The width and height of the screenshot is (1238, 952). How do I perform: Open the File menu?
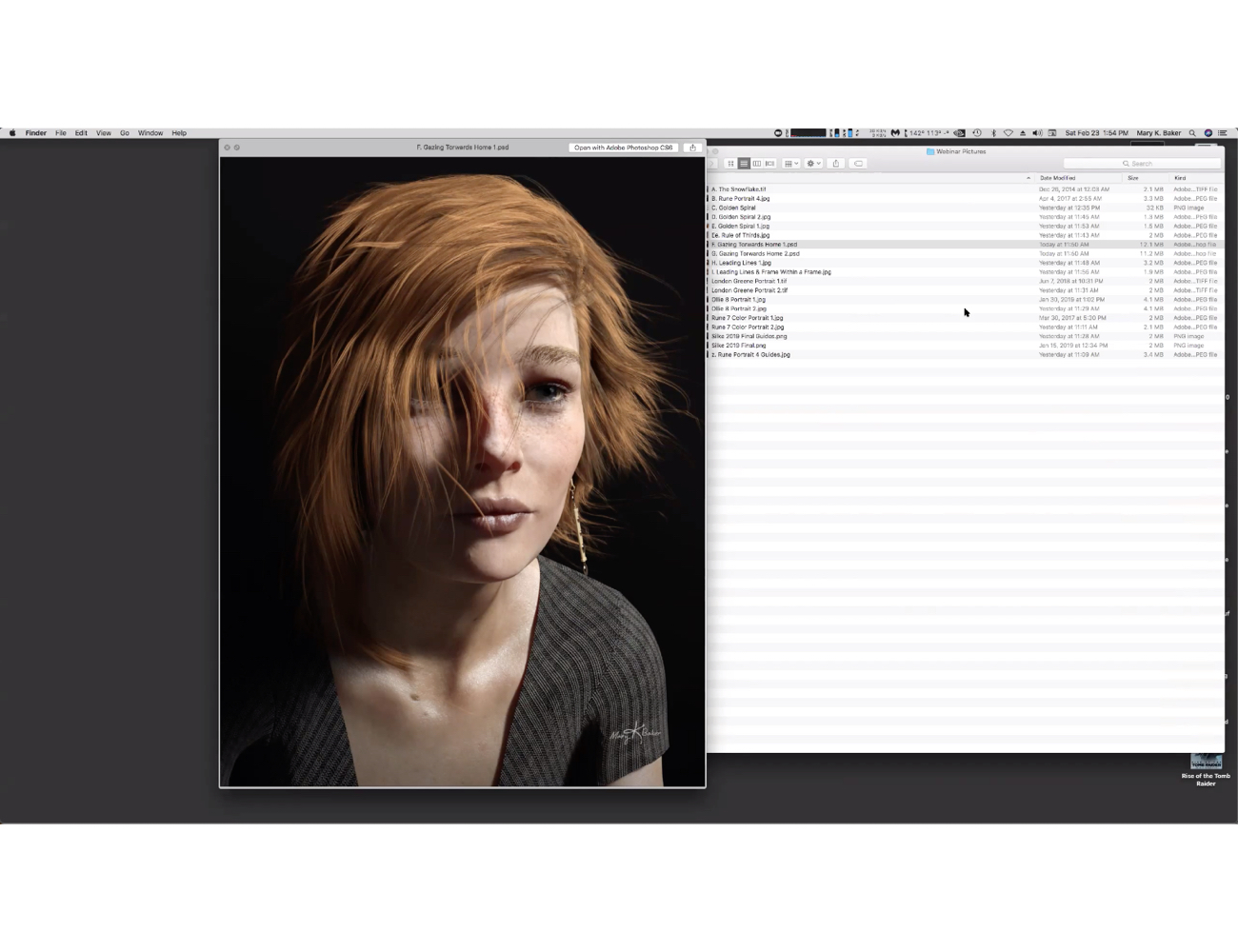[61, 133]
